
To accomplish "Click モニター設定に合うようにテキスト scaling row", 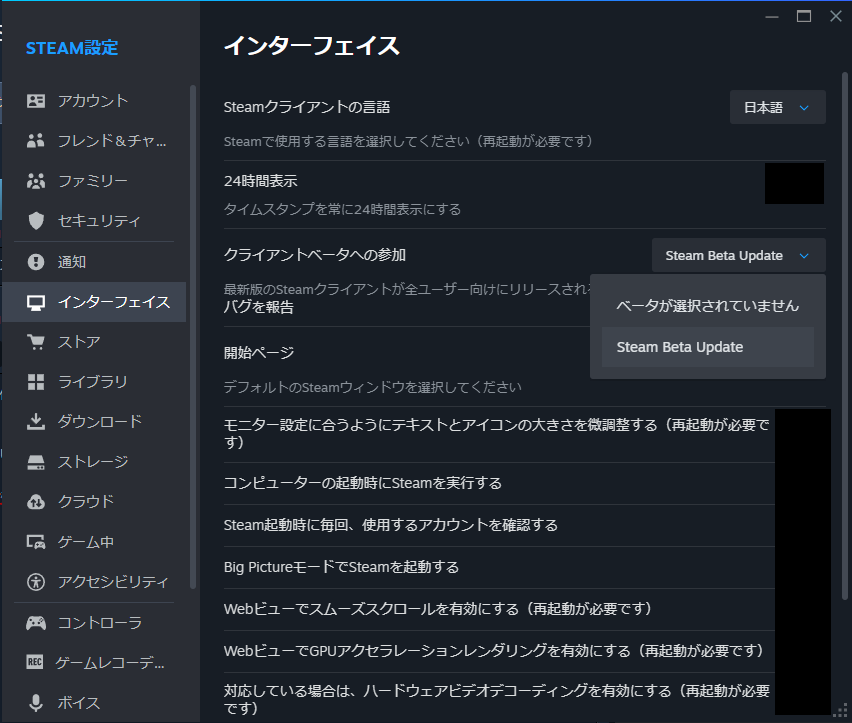I will click(499, 434).
